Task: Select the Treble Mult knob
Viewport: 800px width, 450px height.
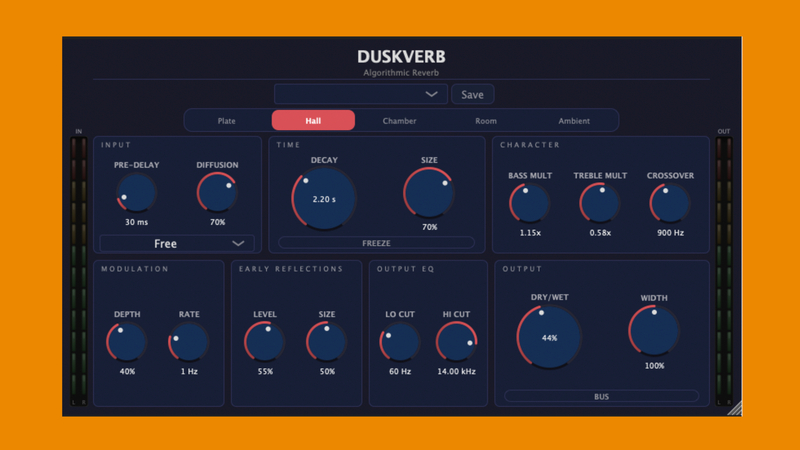Action: pyautogui.click(x=600, y=203)
